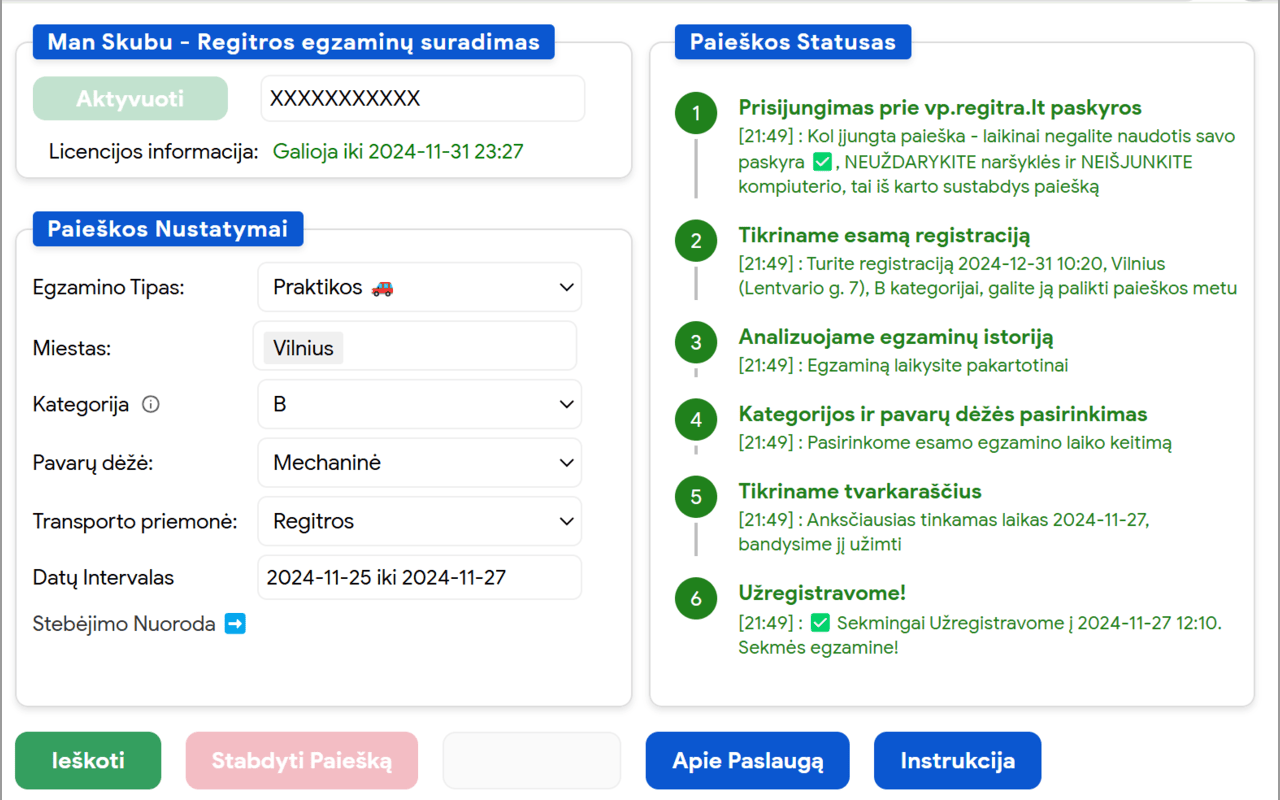Expand the Transporto priemonė dropdown
Viewport: 1280px width, 800px height.
click(419, 521)
